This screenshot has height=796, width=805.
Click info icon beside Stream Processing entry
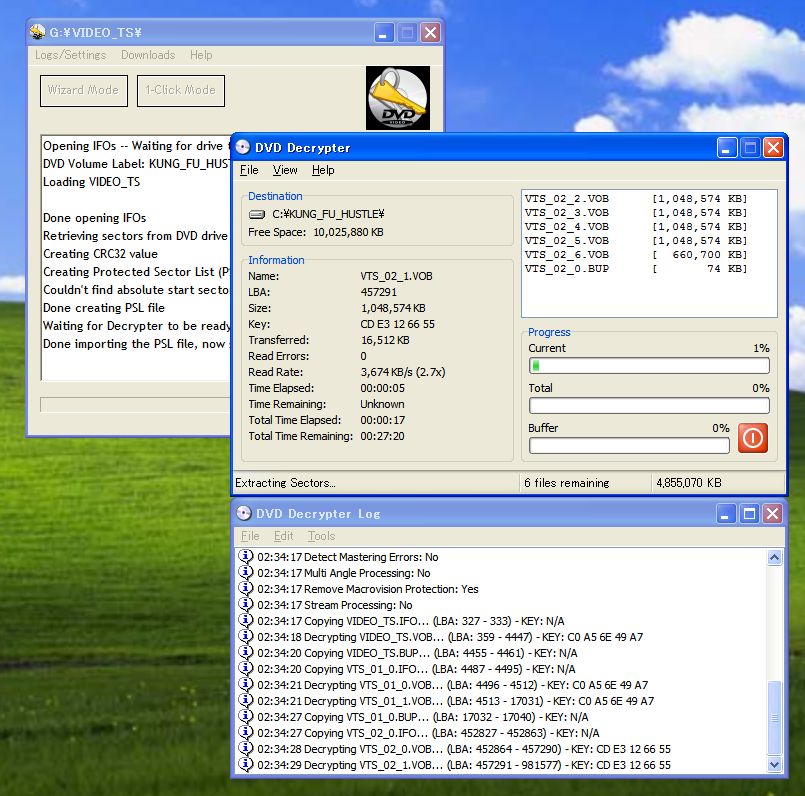point(246,604)
